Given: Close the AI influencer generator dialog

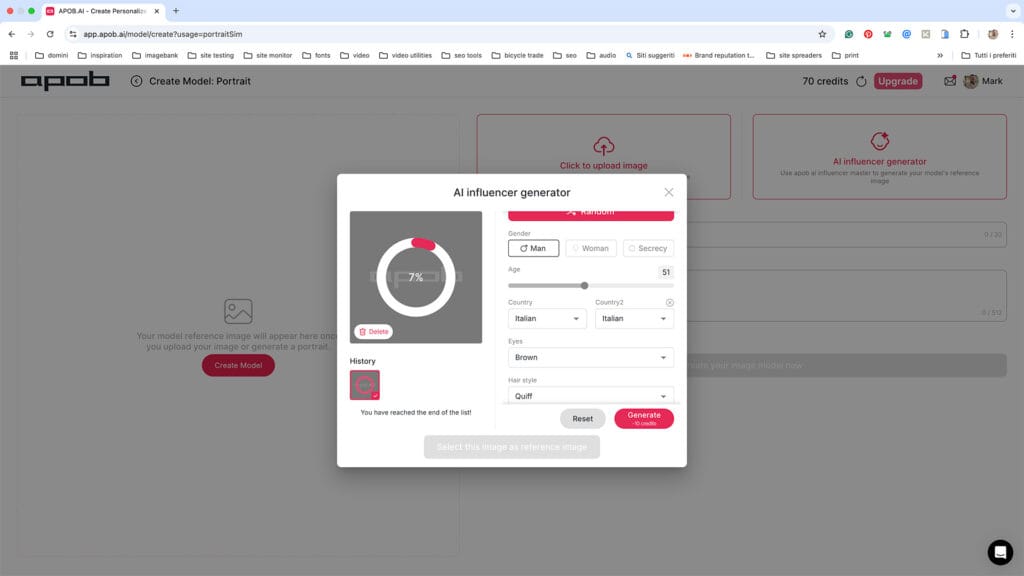Looking at the screenshot, I should pyautogui.click(x=669, y=192).
